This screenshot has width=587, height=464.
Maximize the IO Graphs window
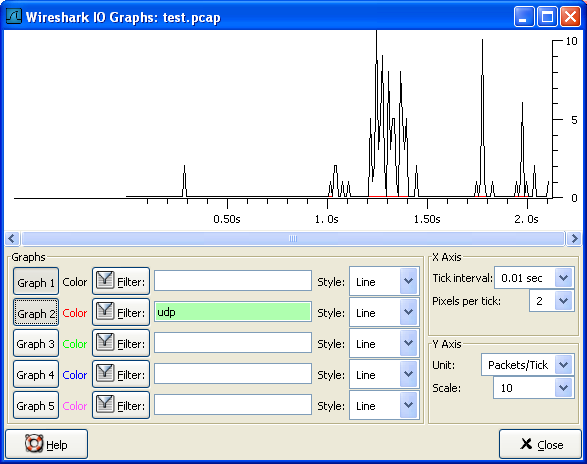[547, 17]
